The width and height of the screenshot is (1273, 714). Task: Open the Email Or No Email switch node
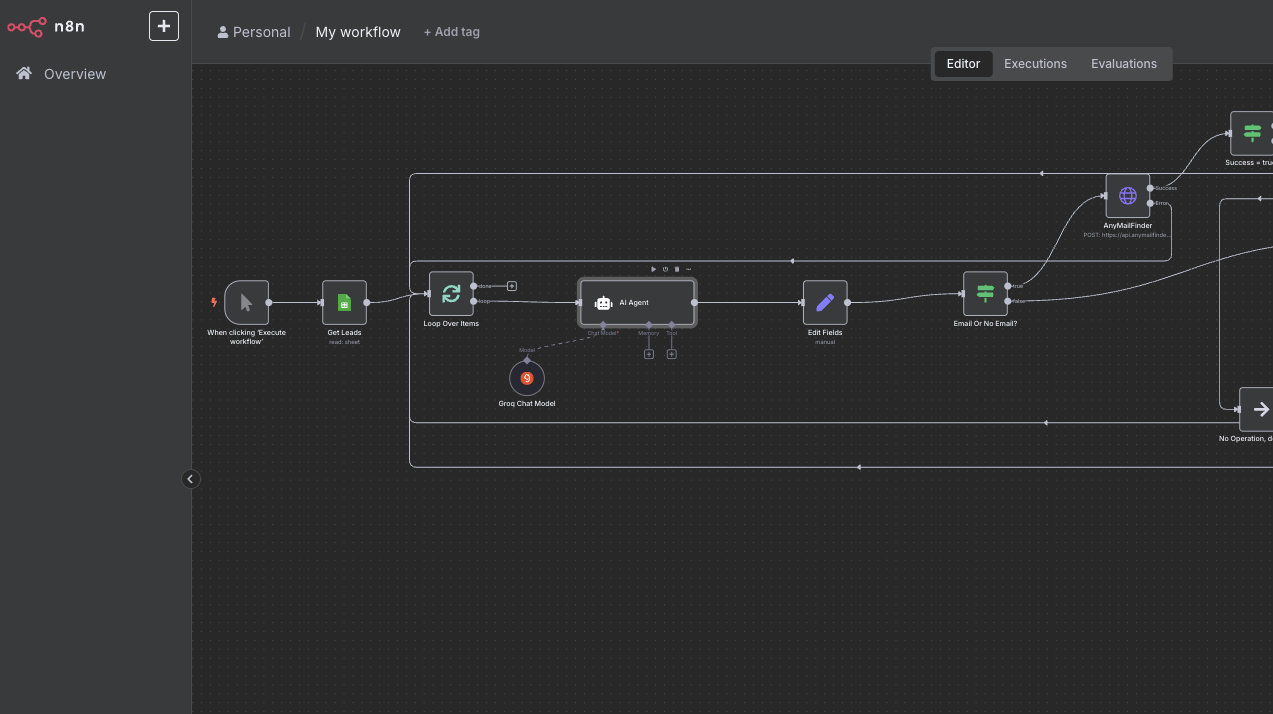(985, 293)
